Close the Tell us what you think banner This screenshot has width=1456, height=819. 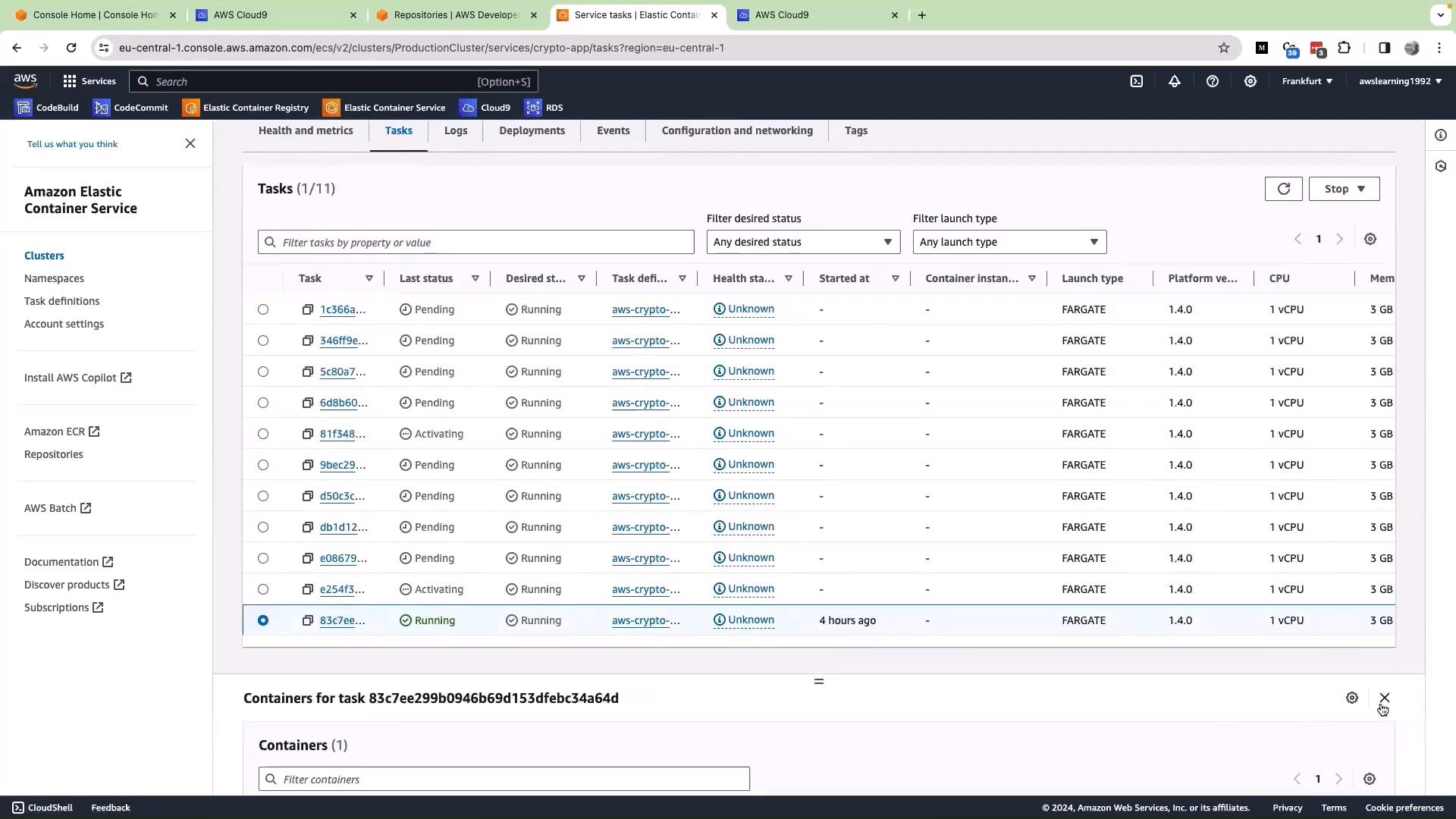pos(190,143)
